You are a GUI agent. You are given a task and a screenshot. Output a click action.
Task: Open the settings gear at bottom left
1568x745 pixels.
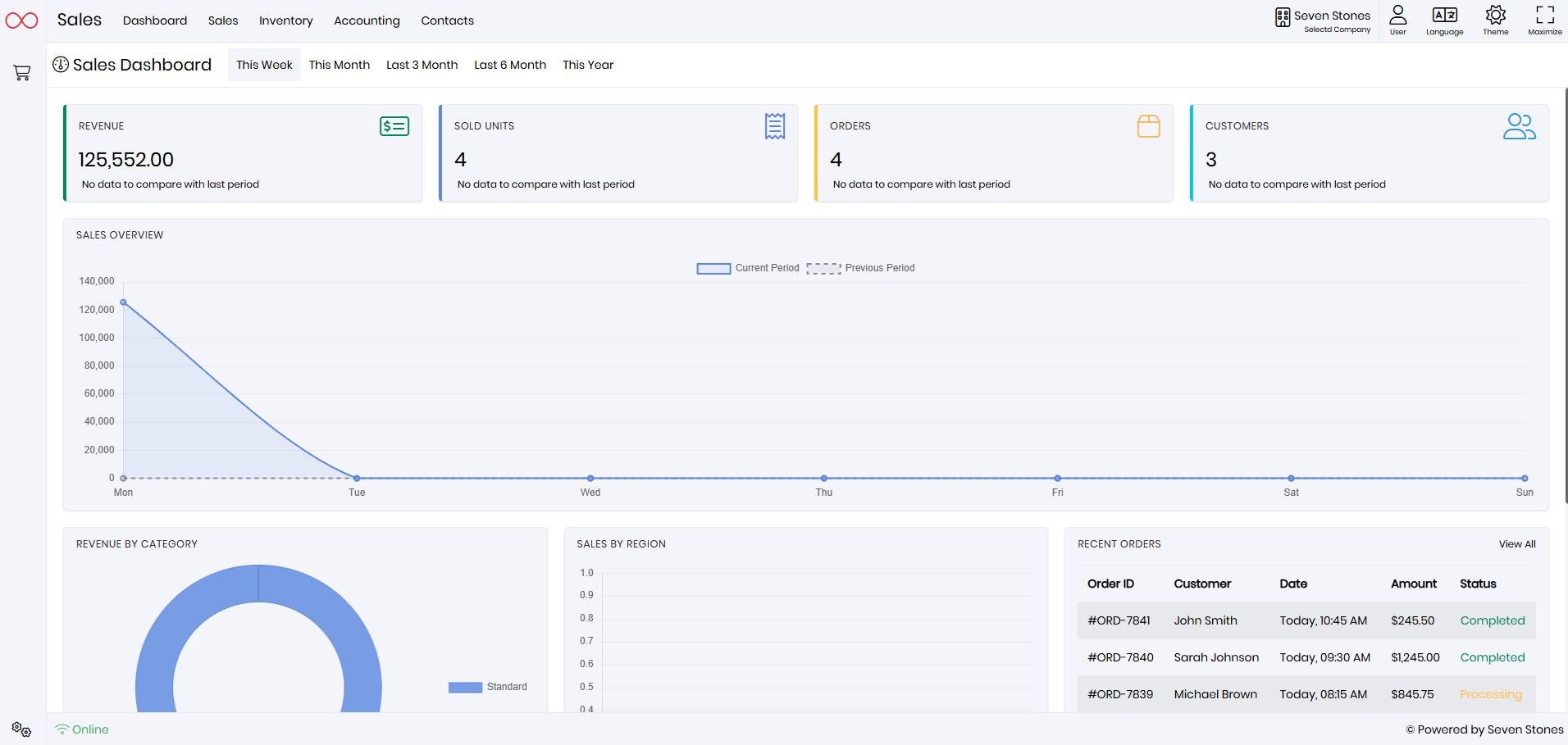click(21, 729)
